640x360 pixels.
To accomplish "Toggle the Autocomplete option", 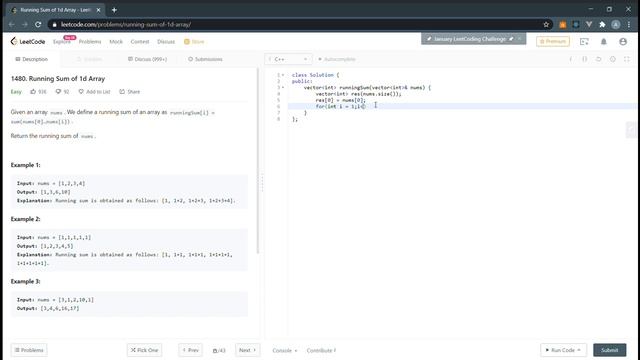I will pyautogui.click(x=337, y=59).
